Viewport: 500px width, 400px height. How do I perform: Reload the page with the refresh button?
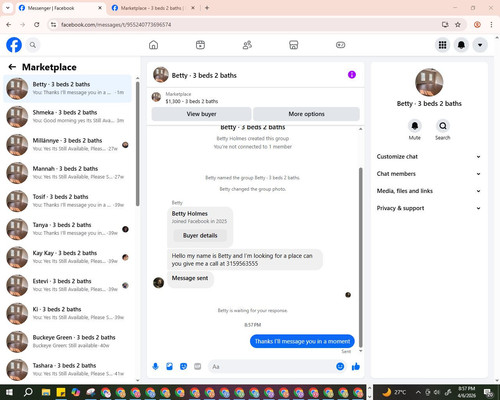pos(37,25)
